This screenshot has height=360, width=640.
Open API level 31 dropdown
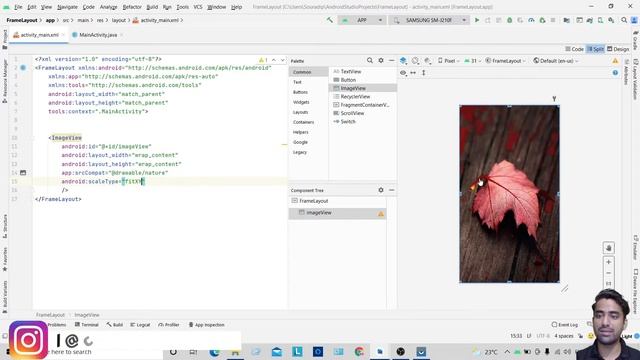[x=473, y=61]
